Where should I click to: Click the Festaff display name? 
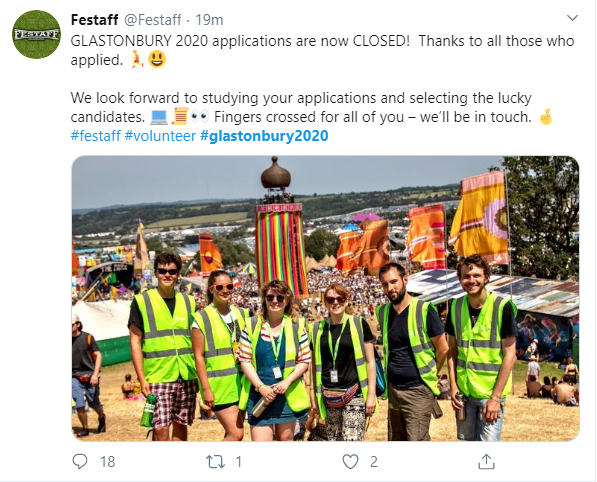94,20
